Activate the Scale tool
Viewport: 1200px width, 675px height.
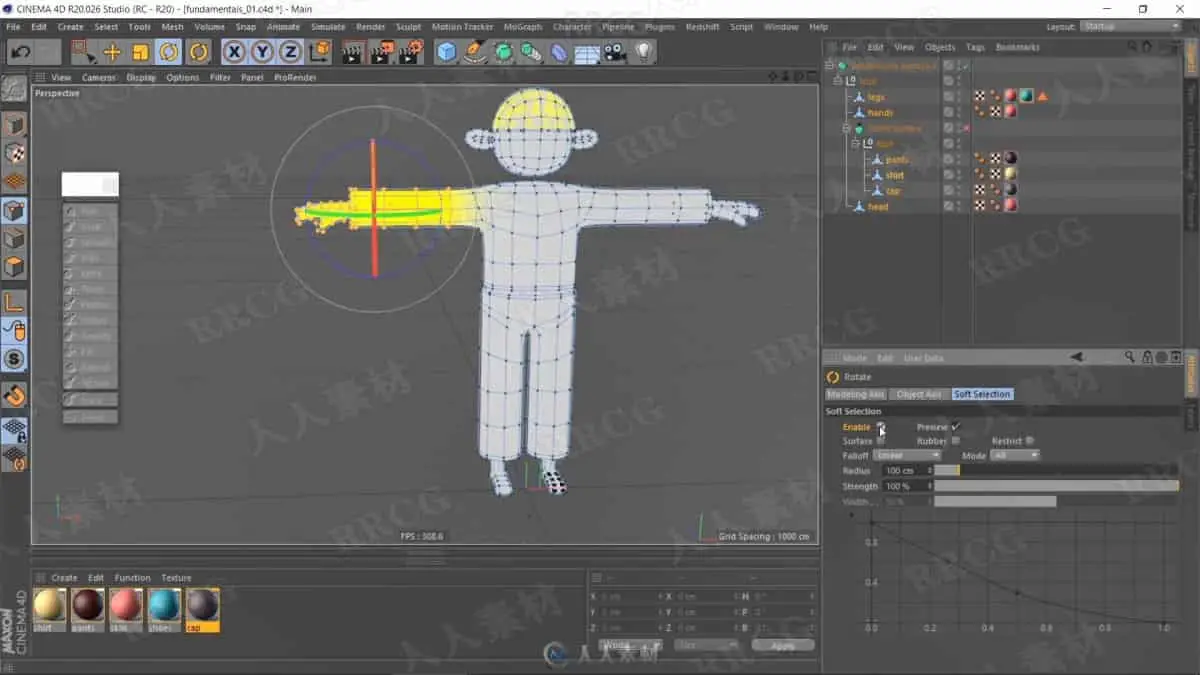tap(140, 52)
